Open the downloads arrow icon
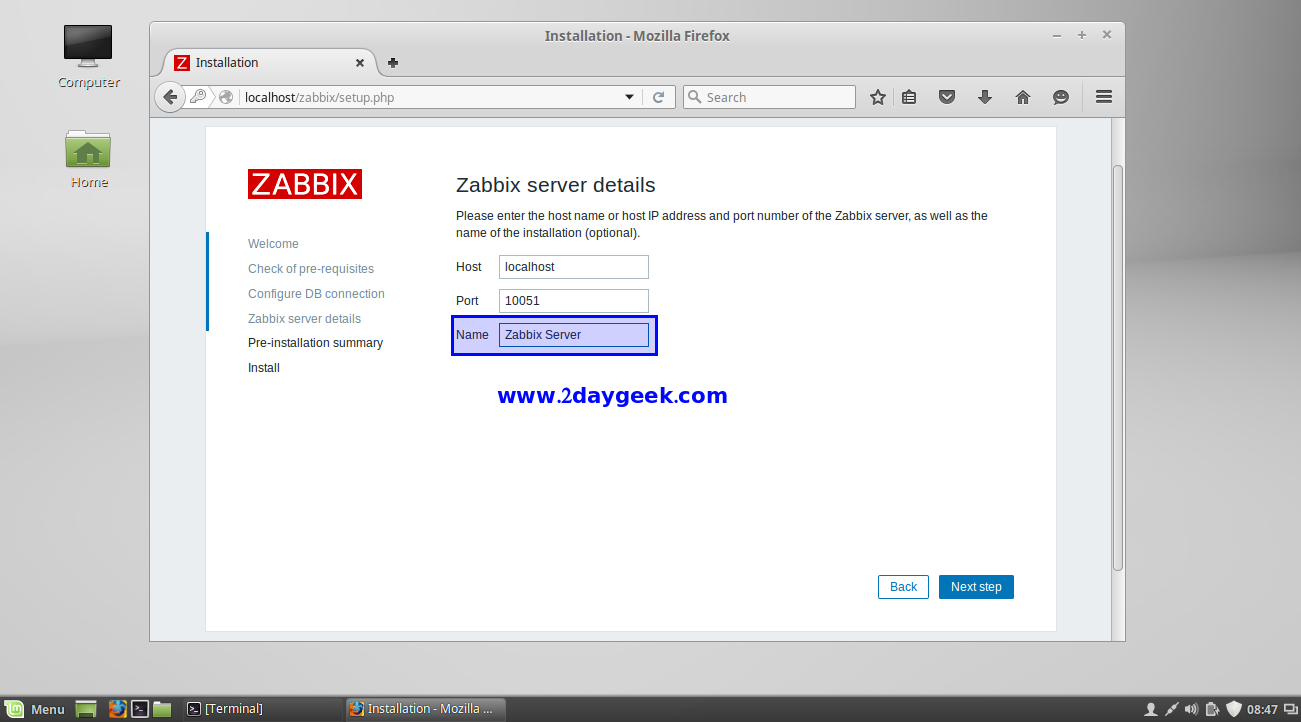 (985, 97)
